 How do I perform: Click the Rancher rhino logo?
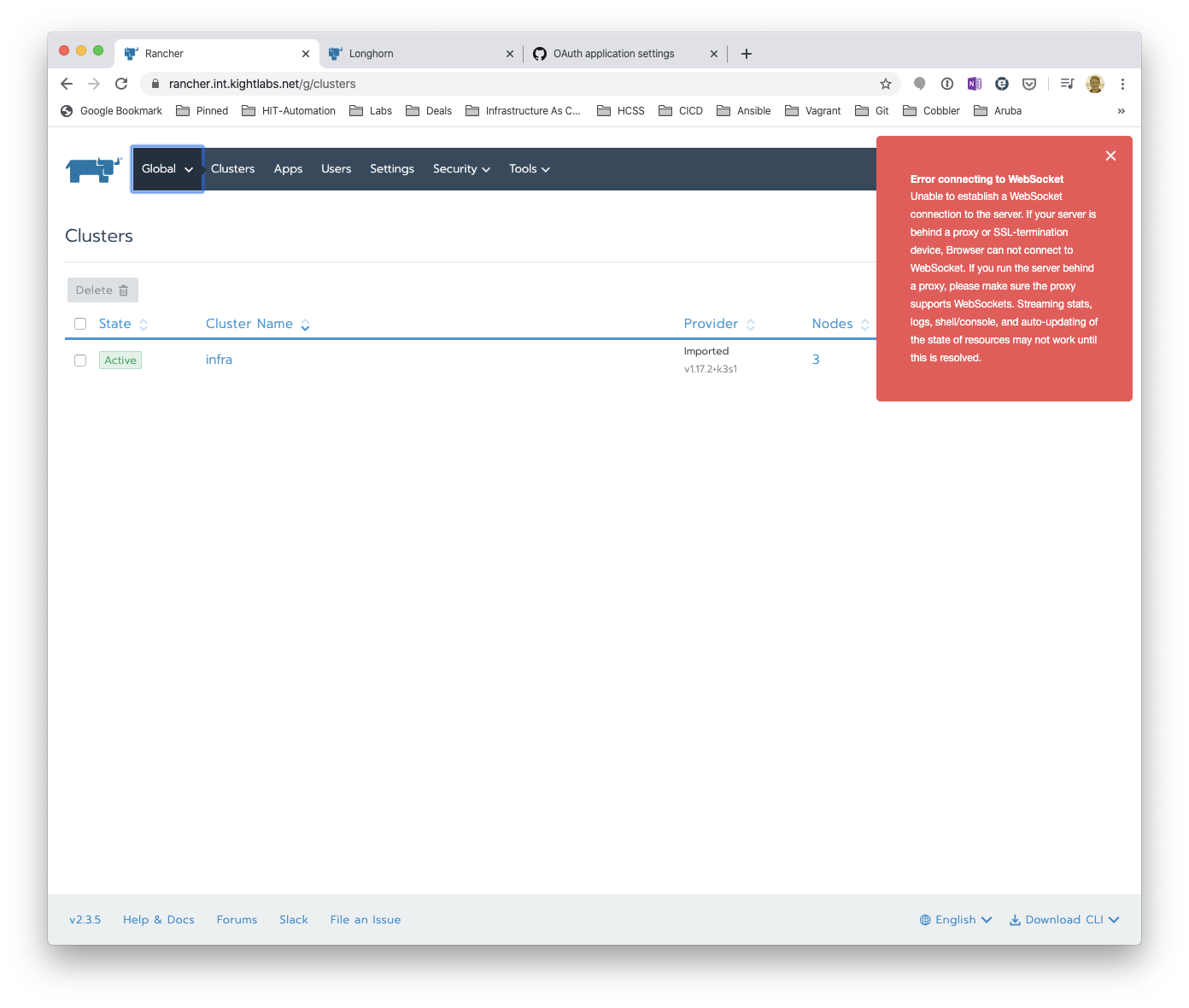tap(92, 169)
